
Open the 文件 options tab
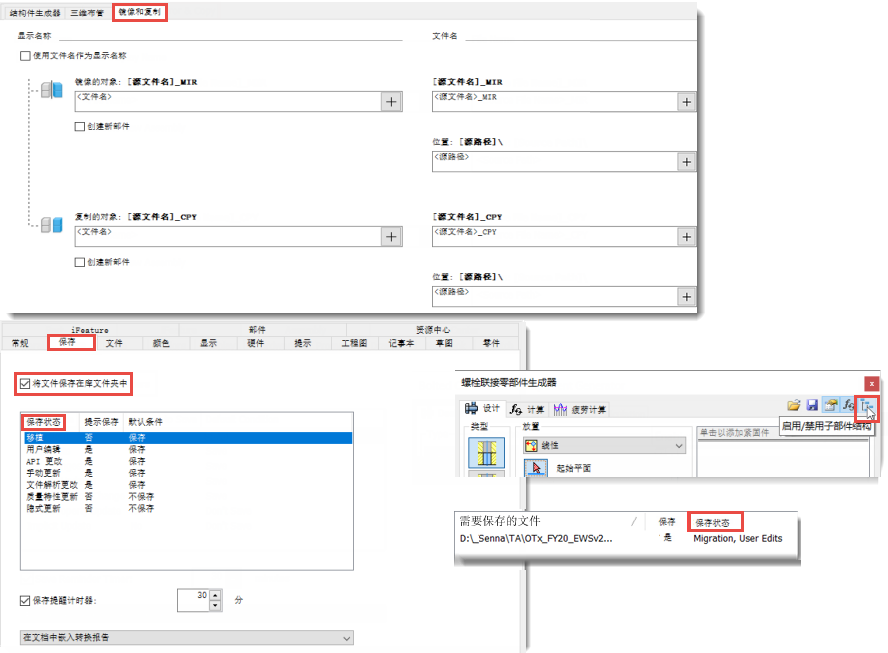114,343
